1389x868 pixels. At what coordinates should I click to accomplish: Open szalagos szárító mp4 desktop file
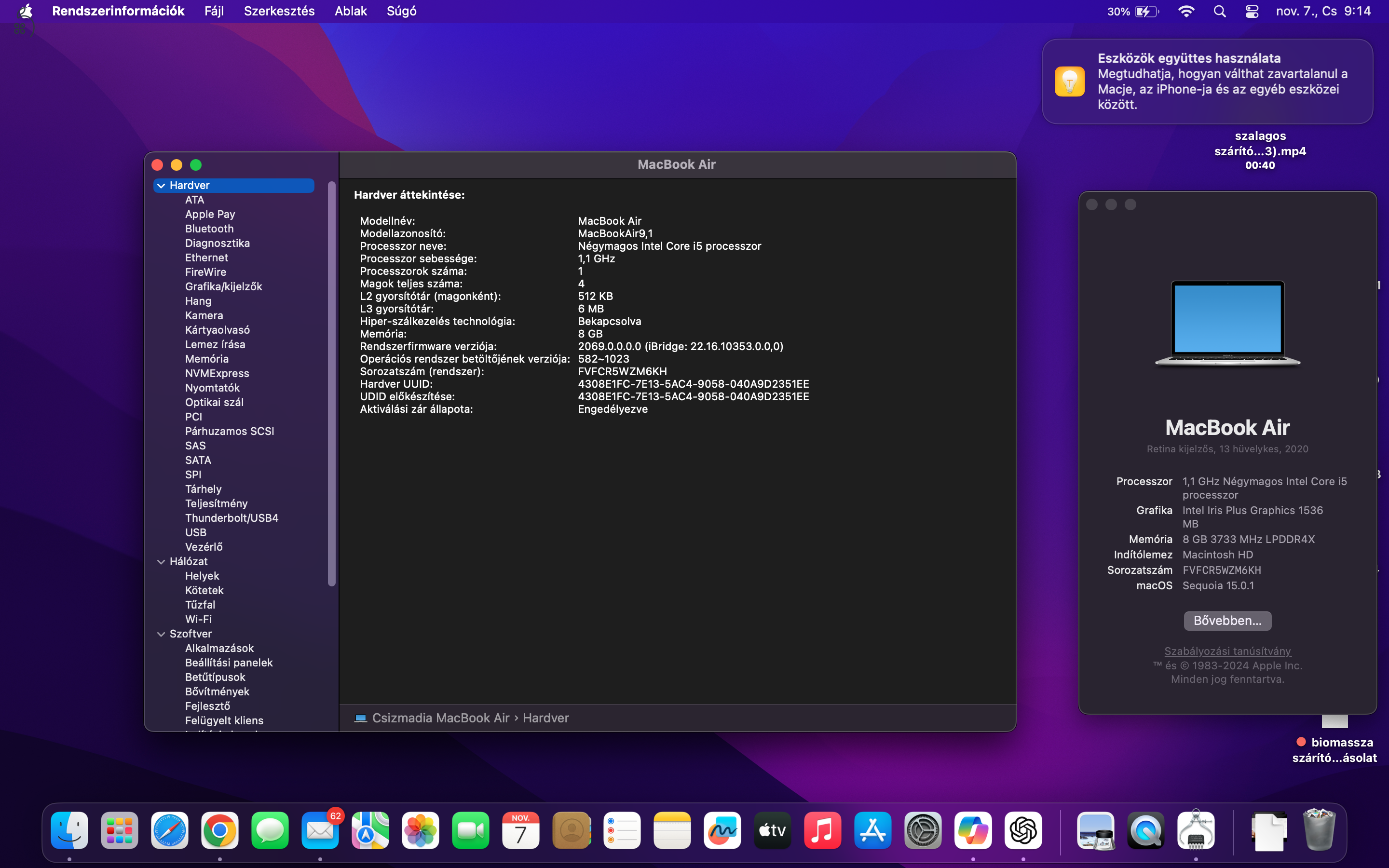point(1260,150)
